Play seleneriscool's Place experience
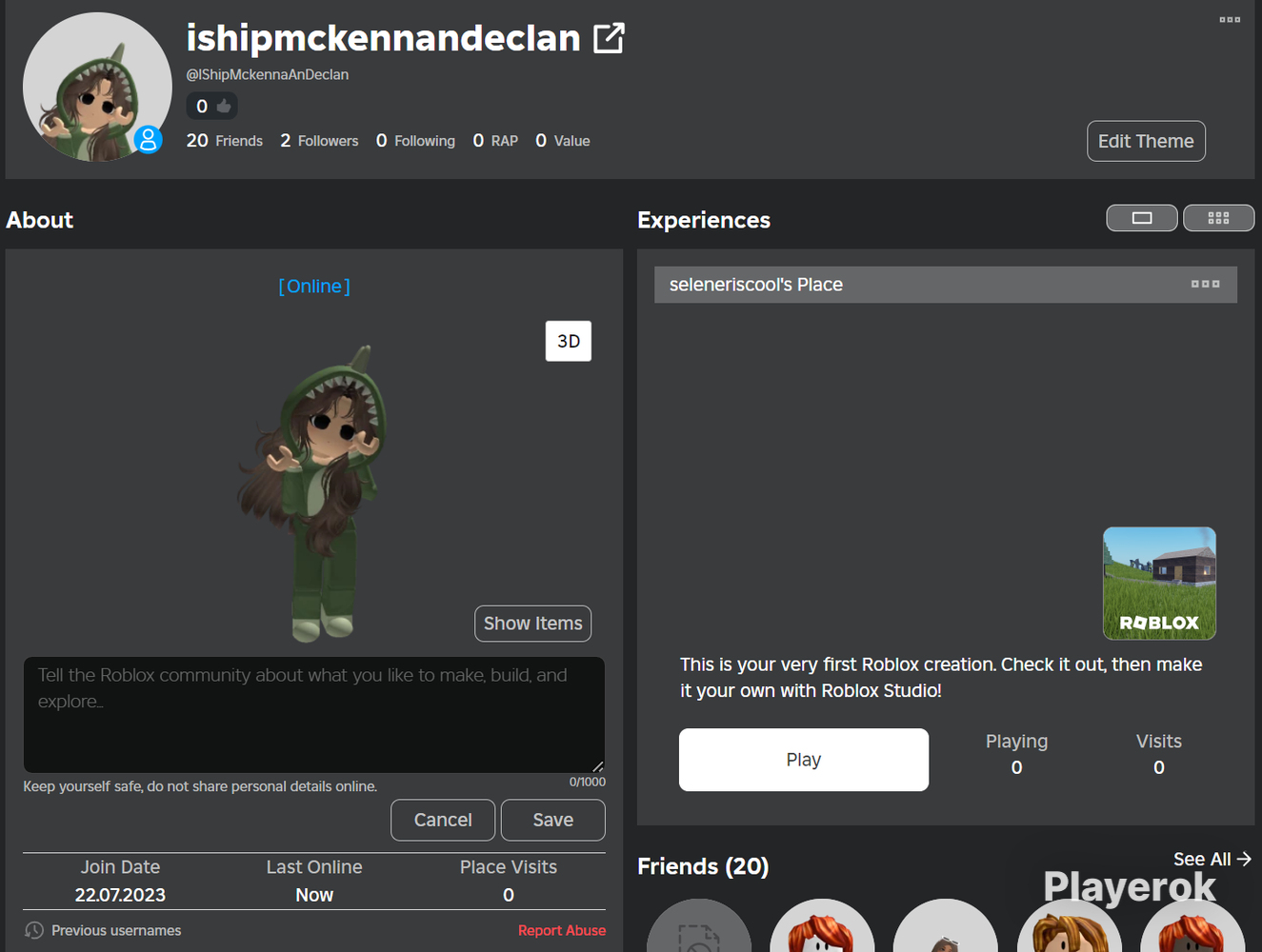Viewport: 1262px width, 952px height. click(x=804, y=760)
